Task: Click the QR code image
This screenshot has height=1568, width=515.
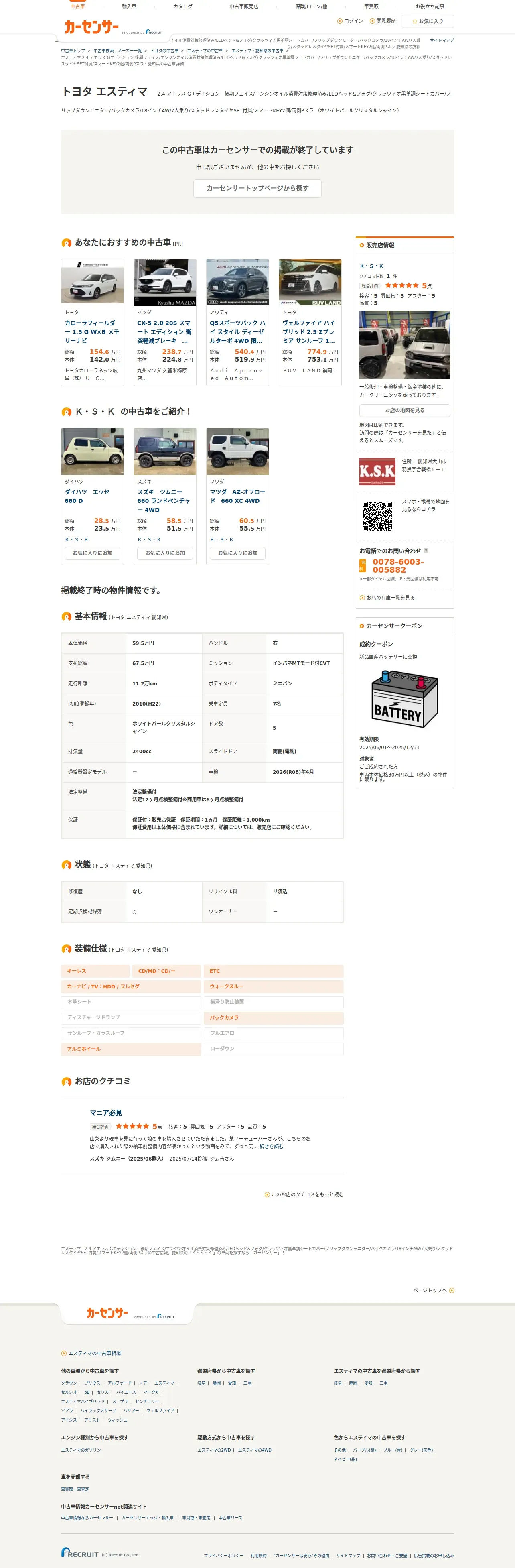Action: (377, 516)
